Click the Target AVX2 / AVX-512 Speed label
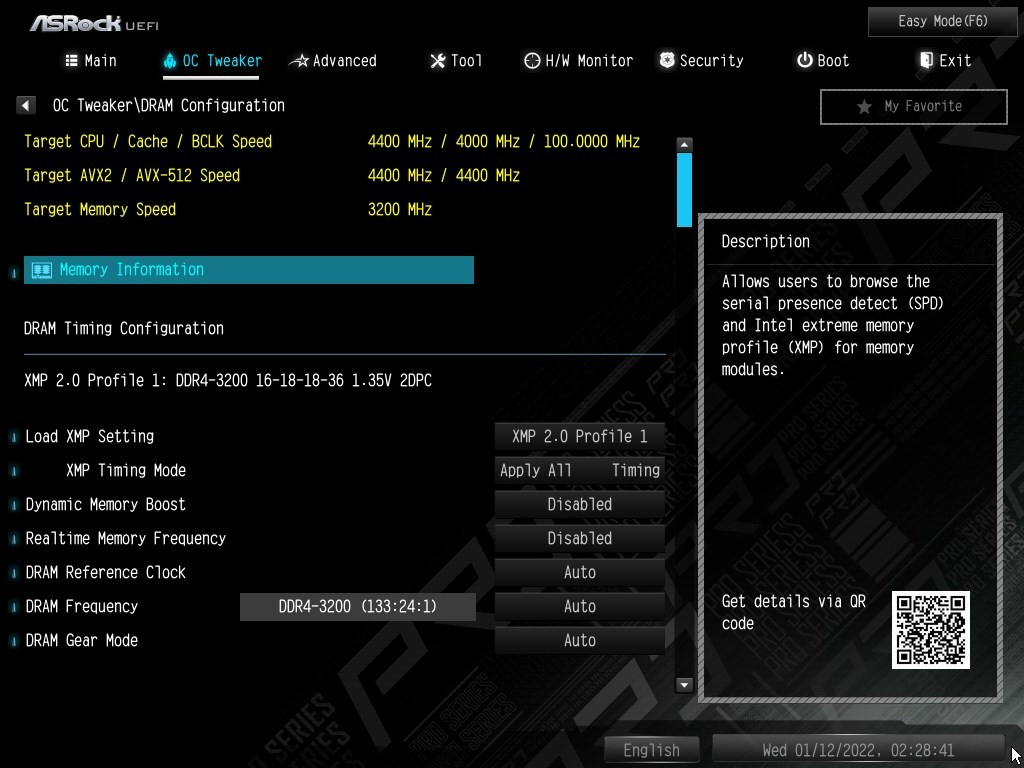This screenshot has height=768, width=1024. click(132, 176)
